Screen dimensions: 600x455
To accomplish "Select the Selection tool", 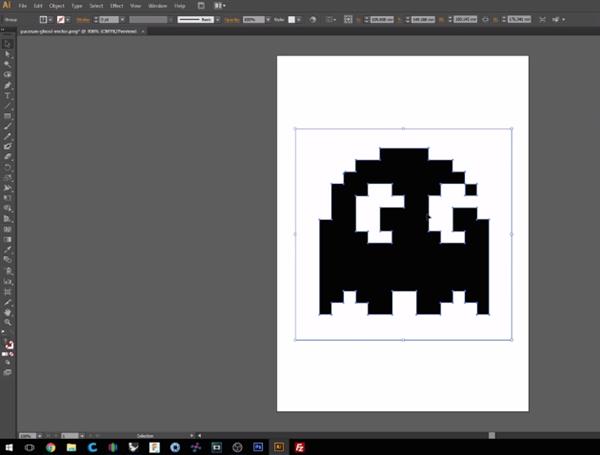I will (x=7, y=44).
